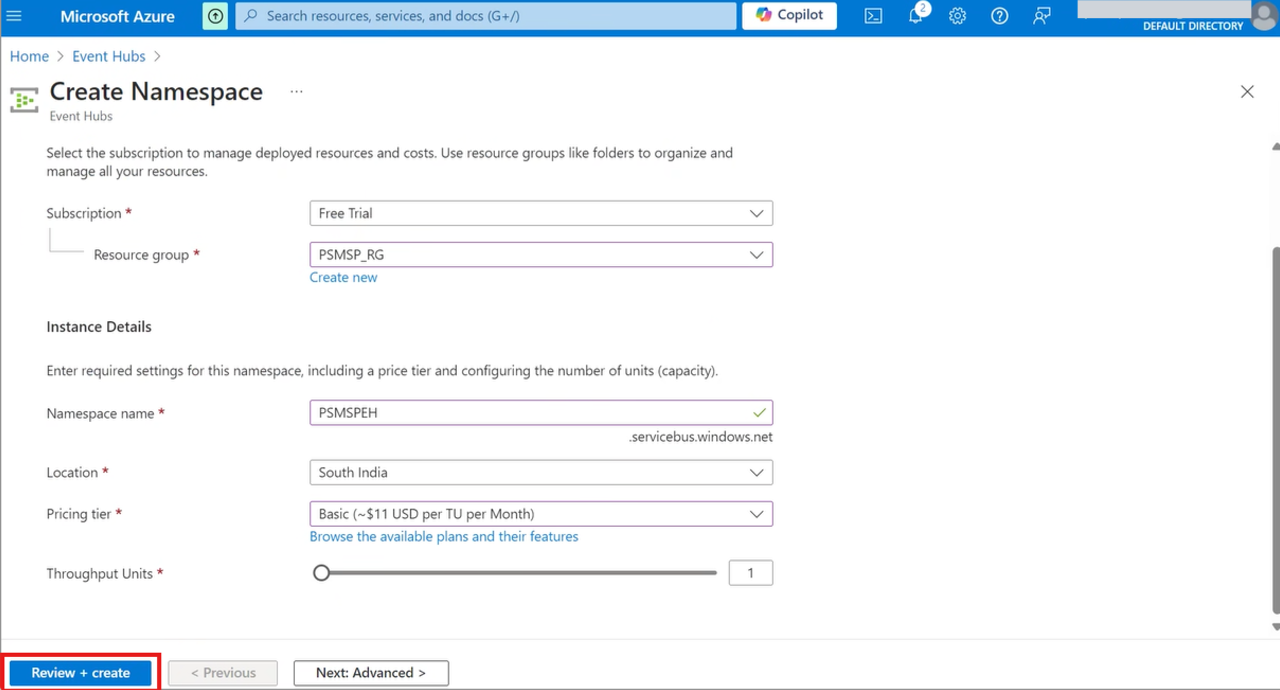Open the Pricing tier dropdown
This screenshot has height=690, width=1280.
tap(540, 514)
